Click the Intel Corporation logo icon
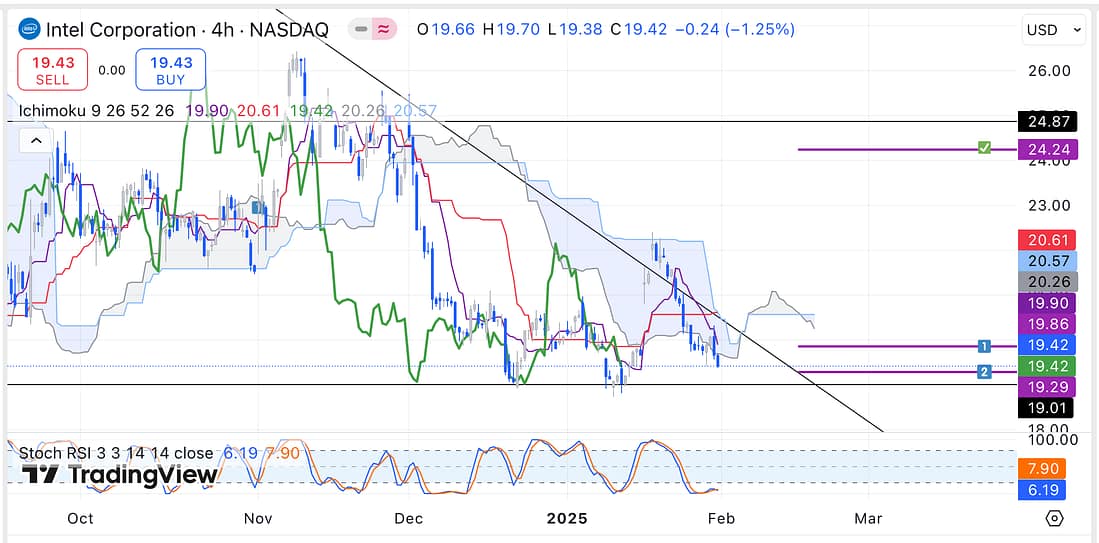The width and height of the screenshot is (1099, 543). click(30, 30)
